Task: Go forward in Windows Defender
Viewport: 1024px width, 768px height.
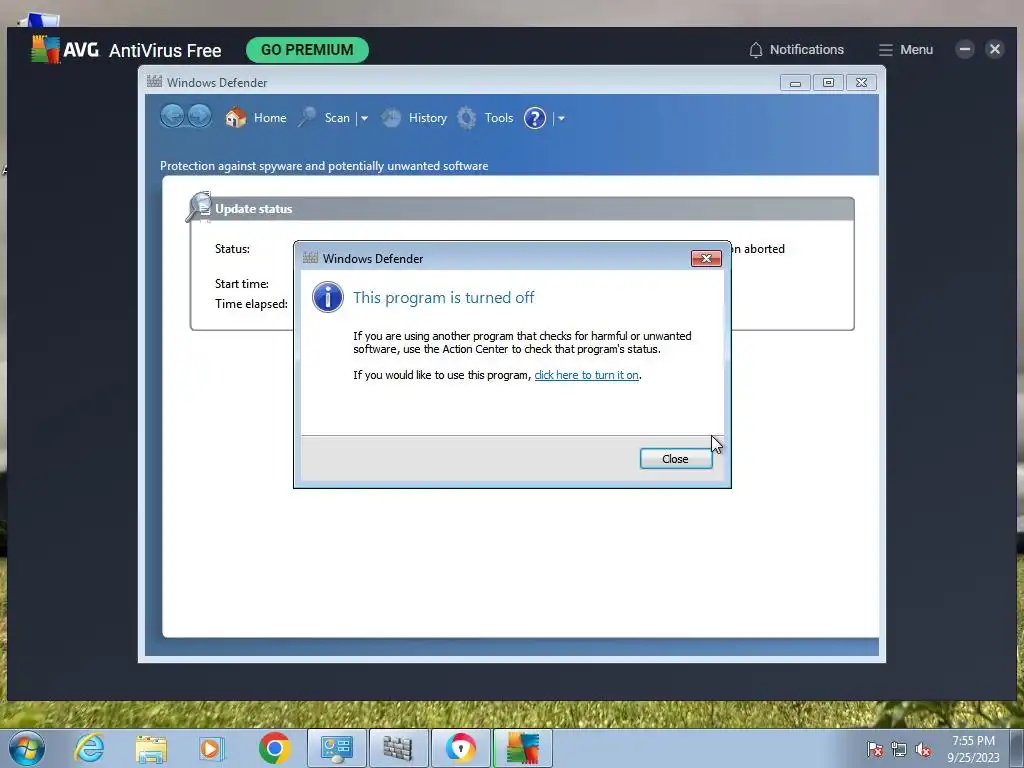Action: (200, 117)
